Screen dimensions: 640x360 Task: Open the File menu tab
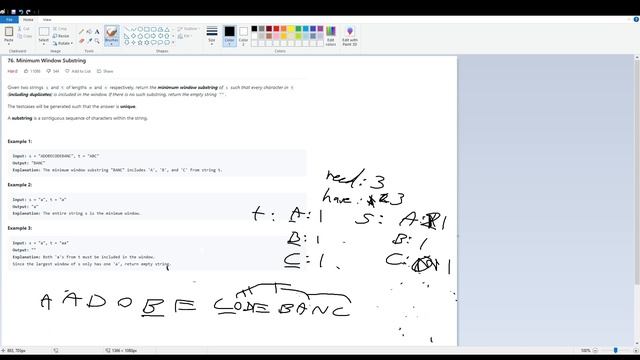point(9,20)
